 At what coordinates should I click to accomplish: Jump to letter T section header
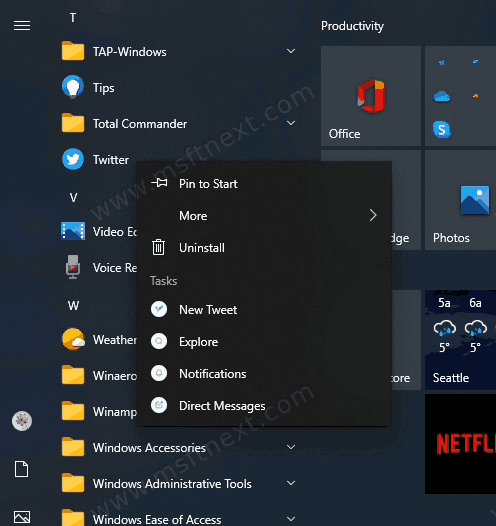tap(73, 17)
